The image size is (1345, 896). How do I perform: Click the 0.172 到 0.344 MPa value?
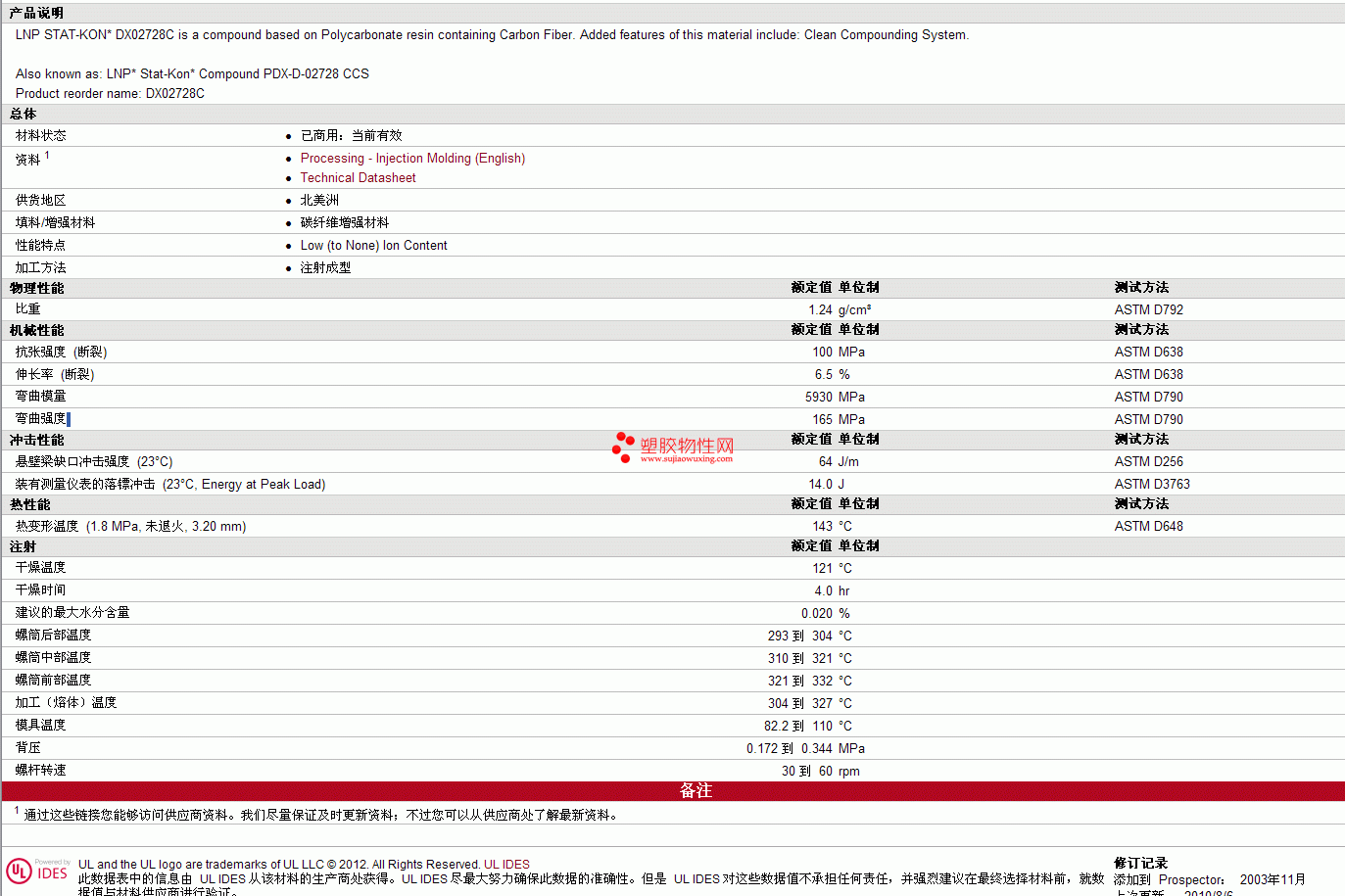pos(805,749)
